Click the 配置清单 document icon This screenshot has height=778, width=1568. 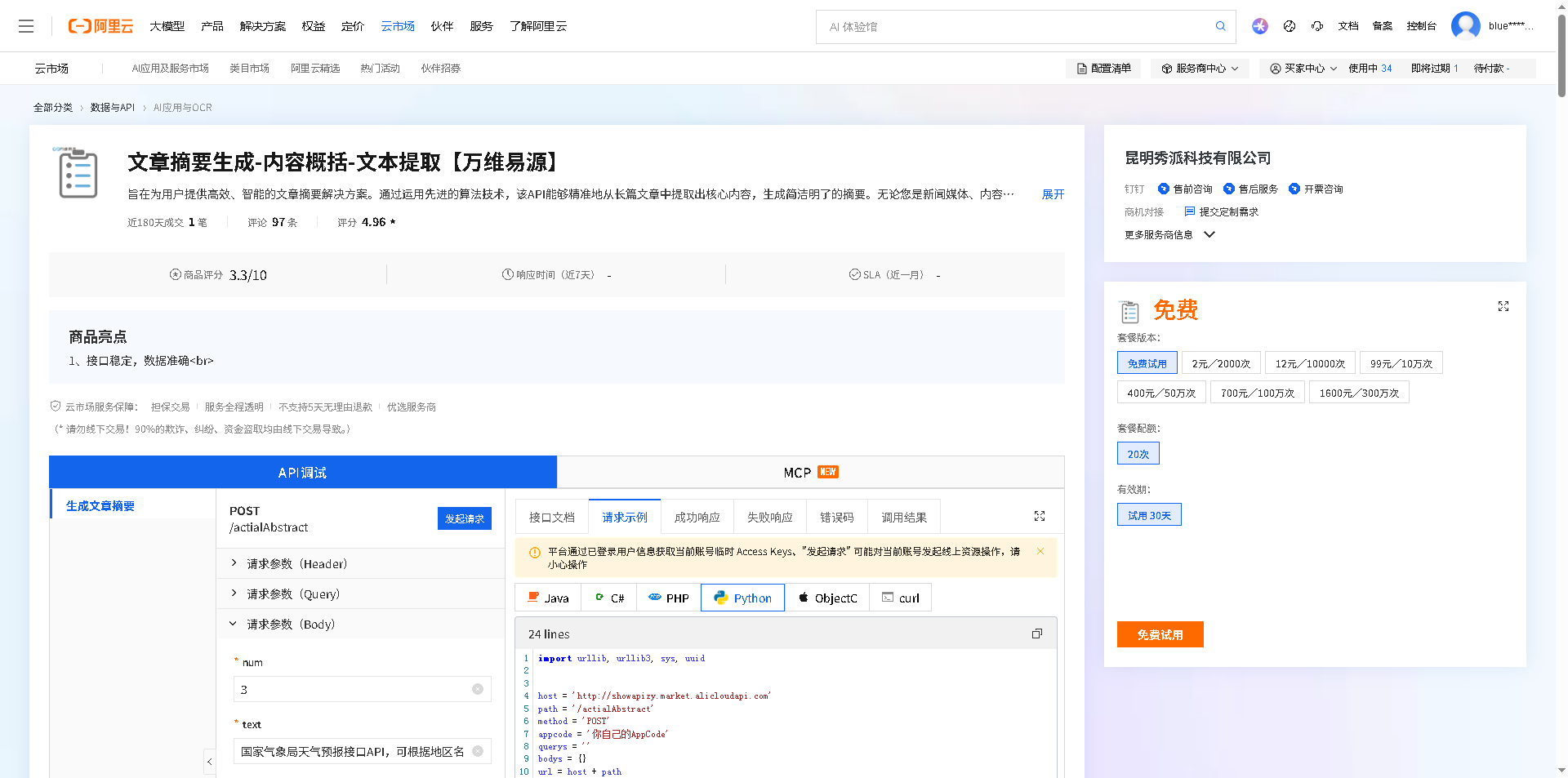point(1082,69)
